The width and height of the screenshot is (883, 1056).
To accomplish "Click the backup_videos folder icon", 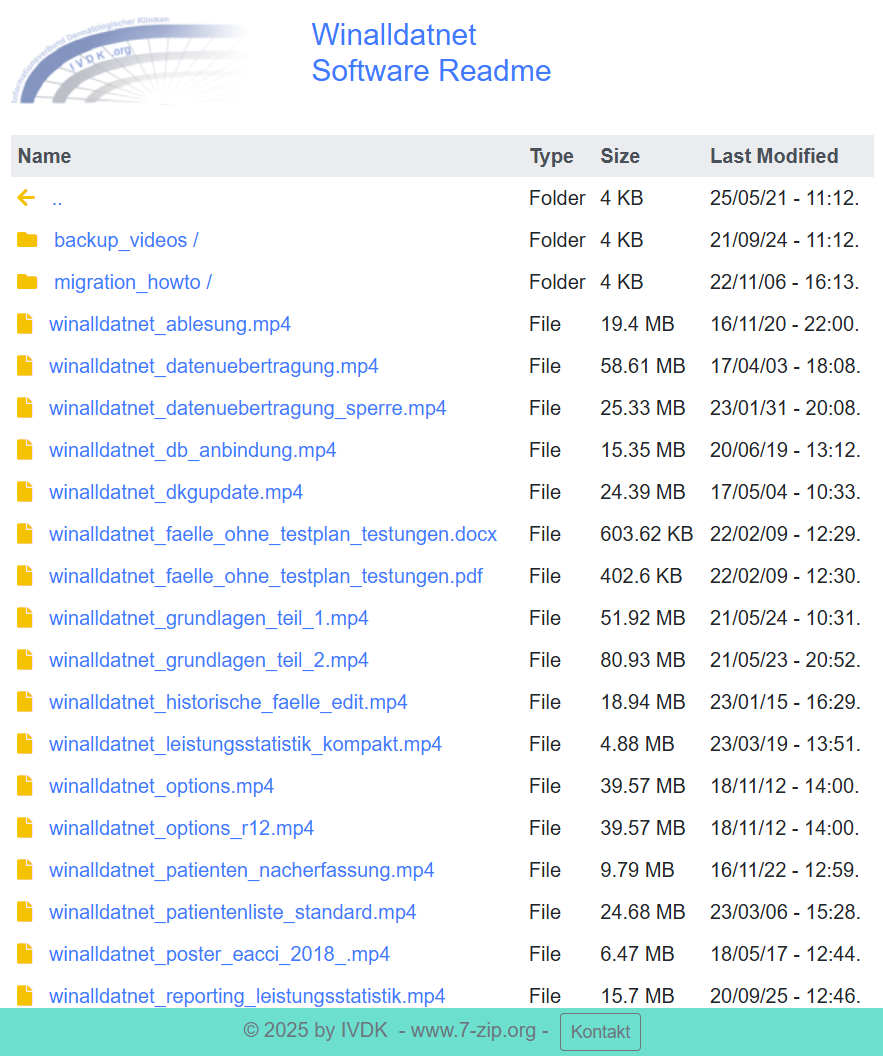I will 27,240.
